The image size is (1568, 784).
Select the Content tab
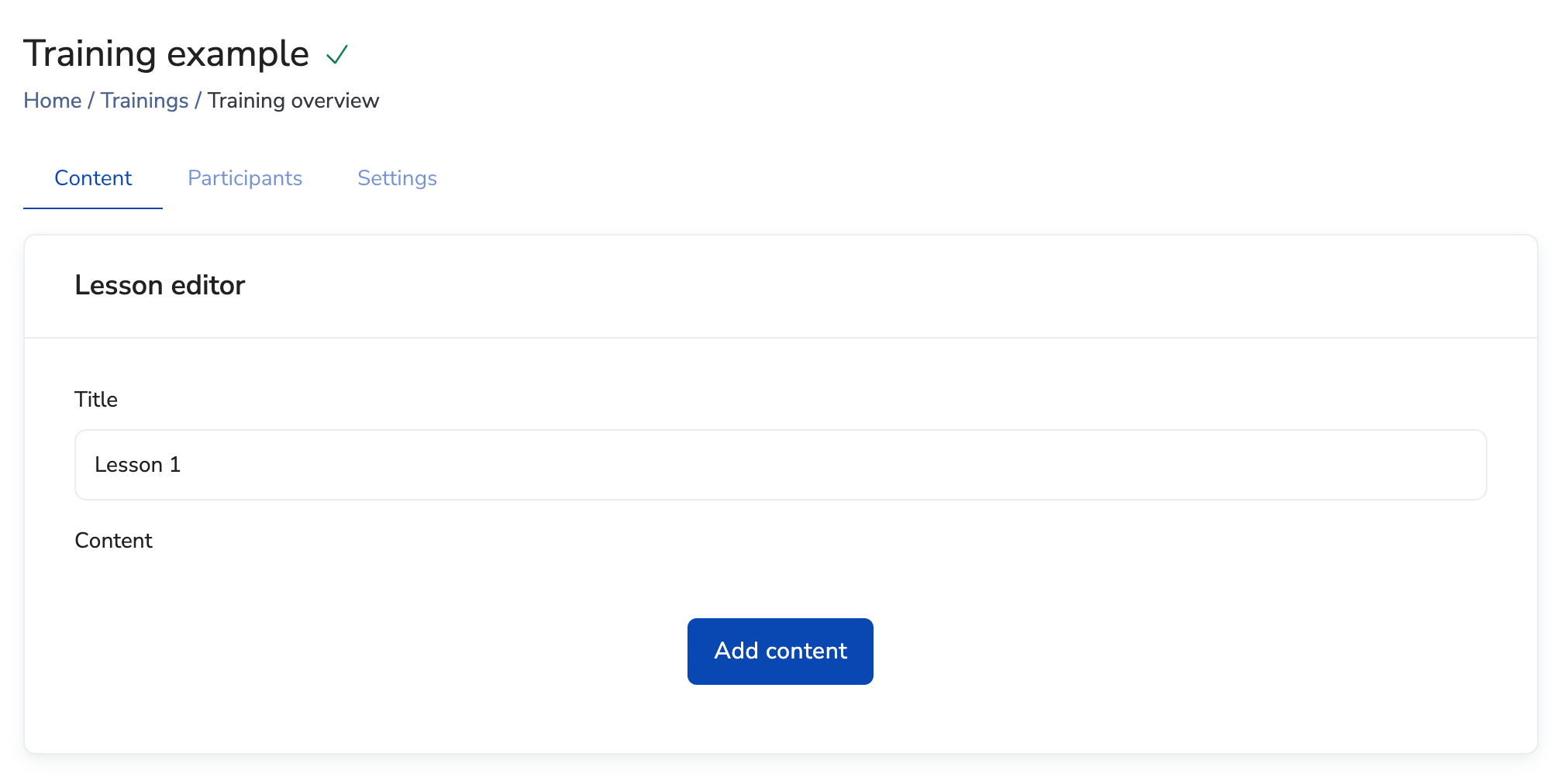[x=92, y=178]
